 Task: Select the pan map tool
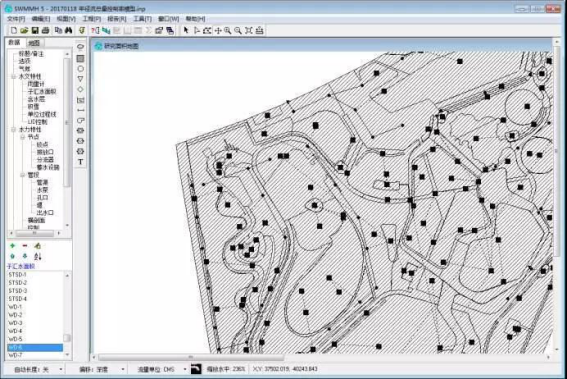[218, 31]
